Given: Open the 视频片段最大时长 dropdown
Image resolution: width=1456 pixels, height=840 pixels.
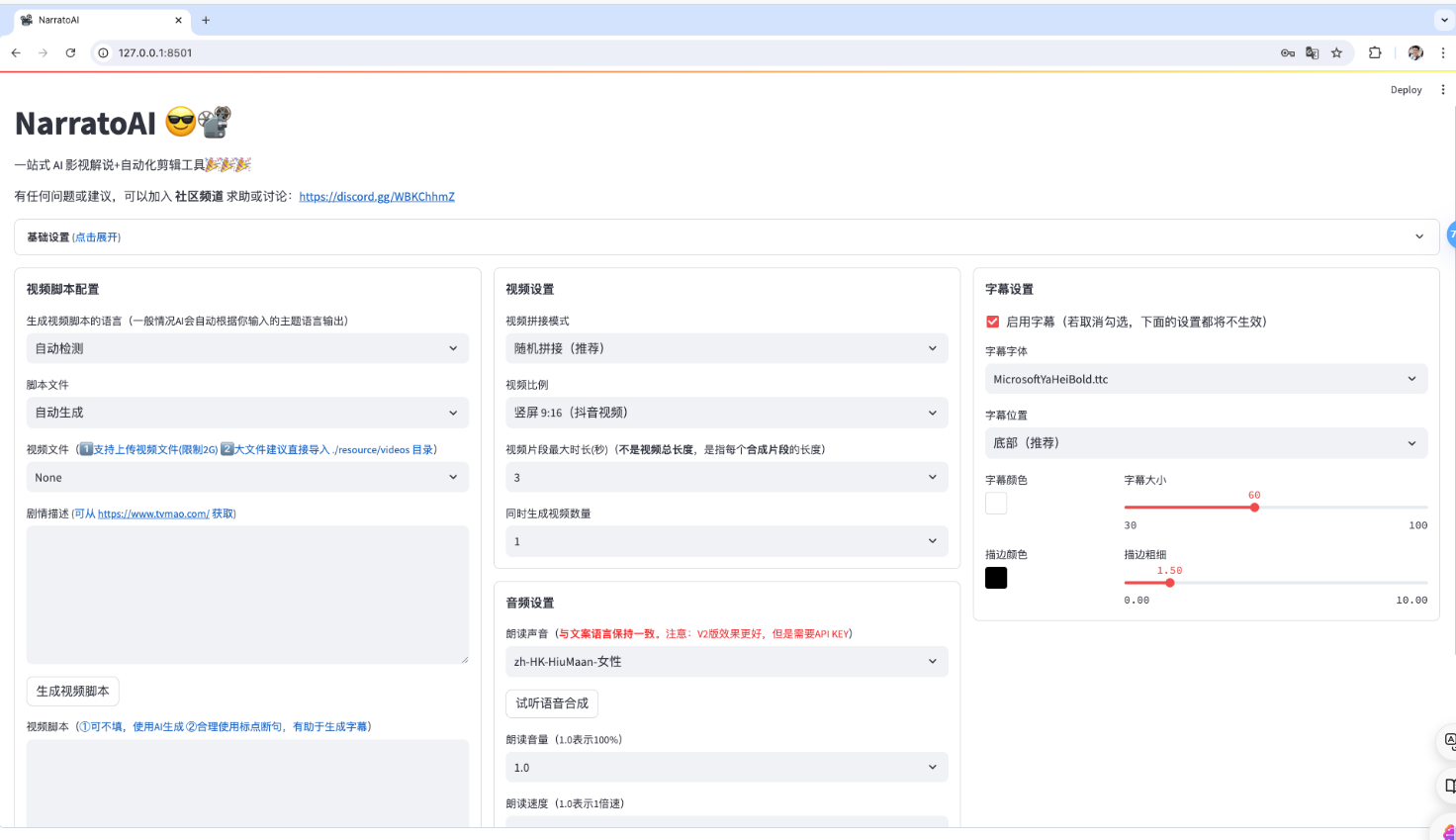Looking at the screenshot, I should [727, 477].
